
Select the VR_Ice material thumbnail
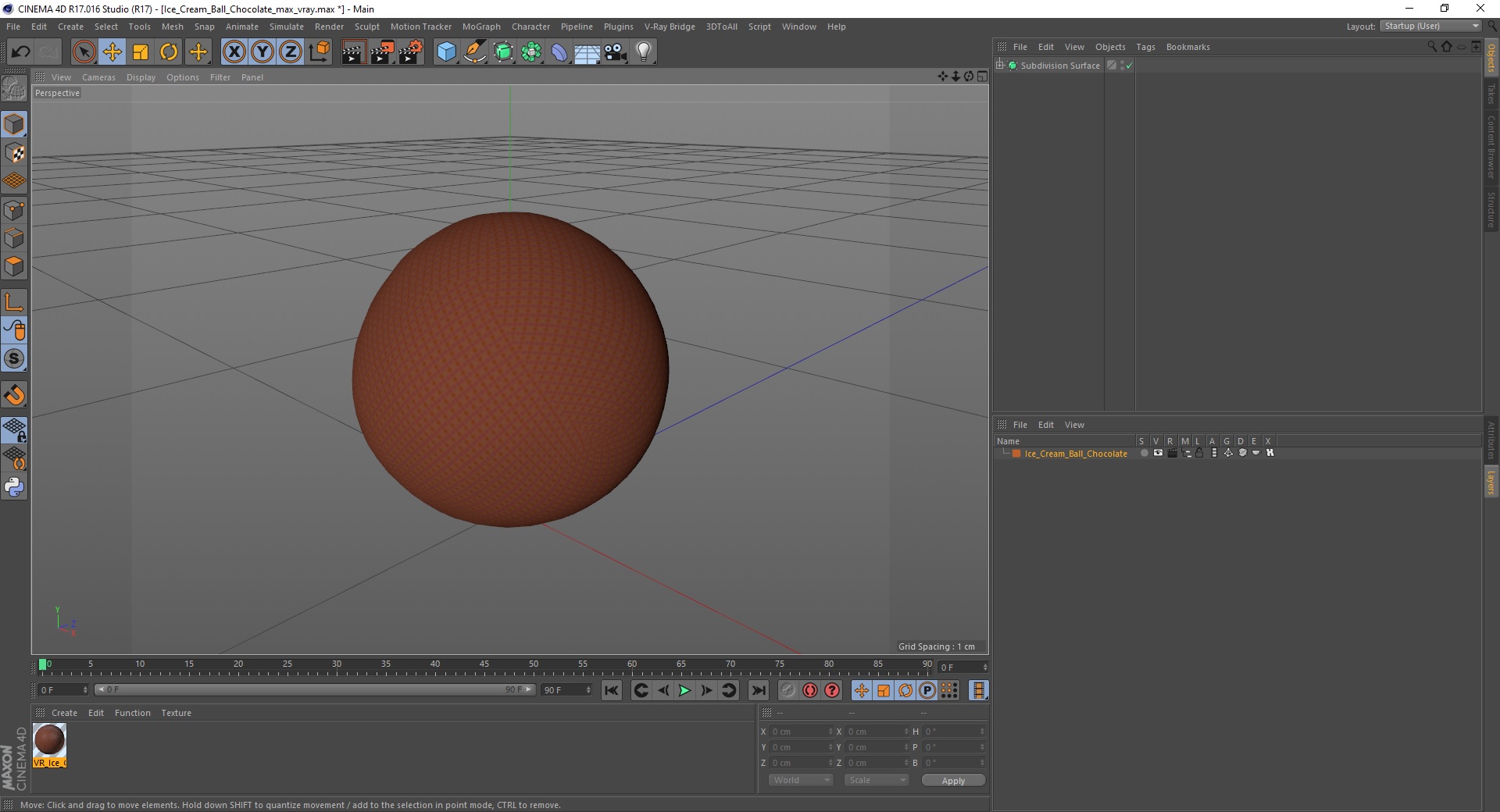pos(49,740)
